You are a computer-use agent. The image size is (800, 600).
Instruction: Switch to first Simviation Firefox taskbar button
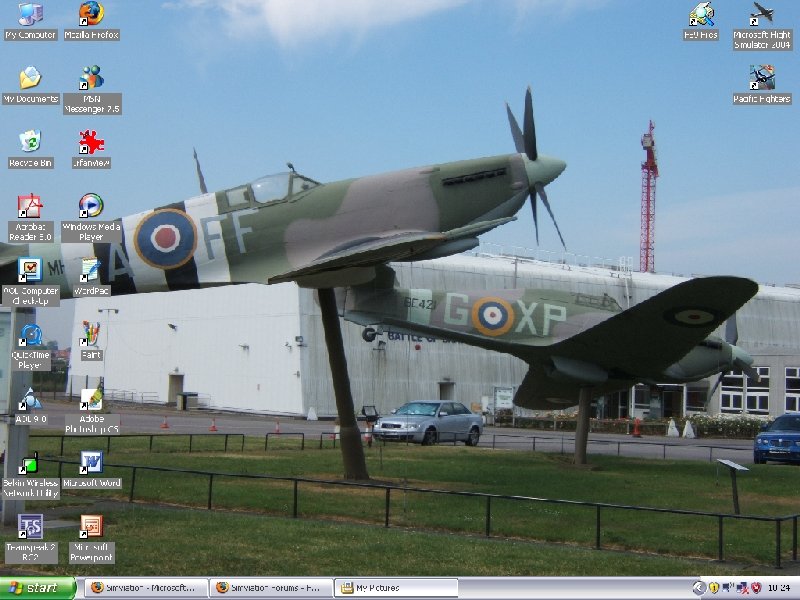click(146, 588)
